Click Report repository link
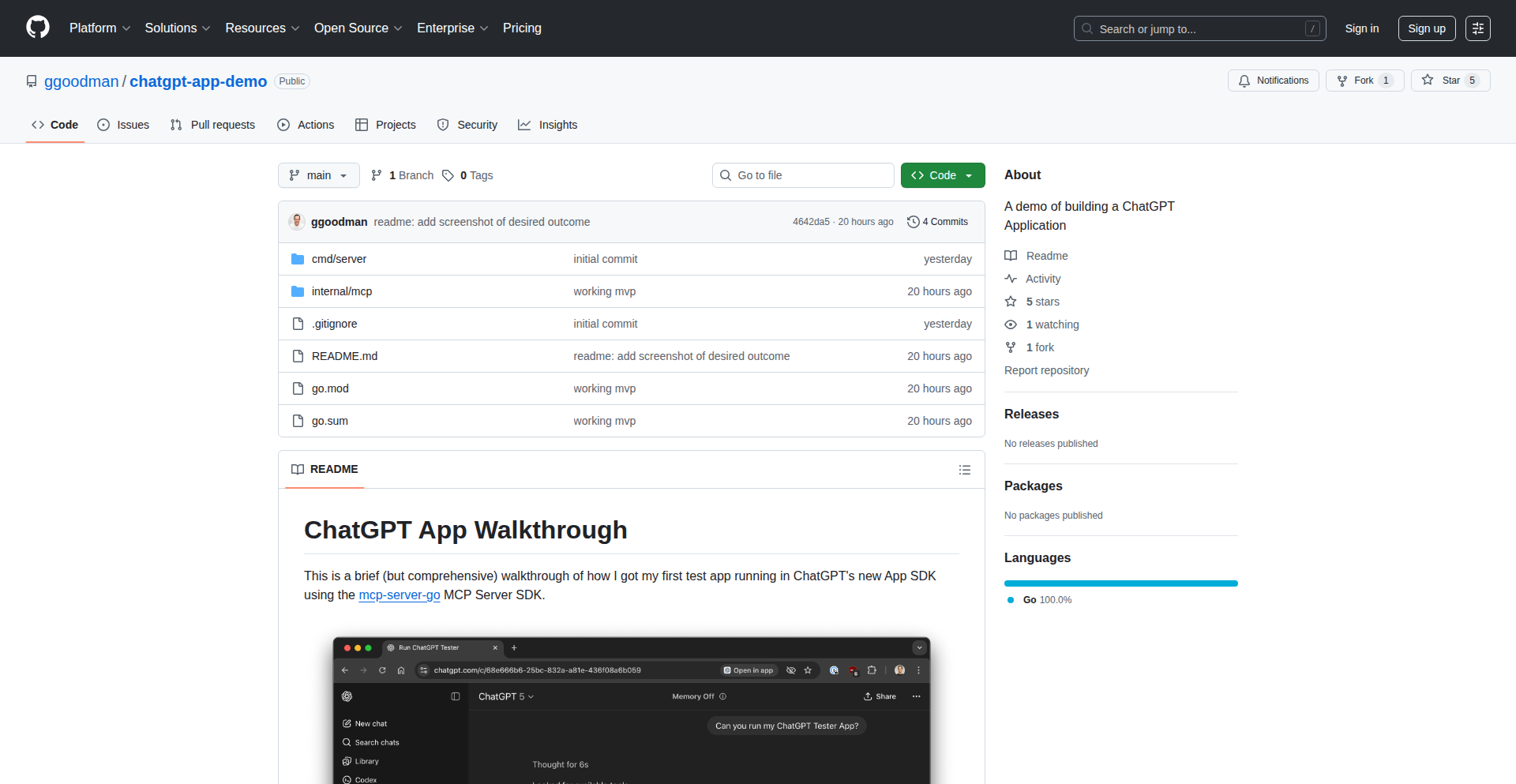This screenshot has width=1516, height=784. pyautogui.click(x=1046, y=370)
